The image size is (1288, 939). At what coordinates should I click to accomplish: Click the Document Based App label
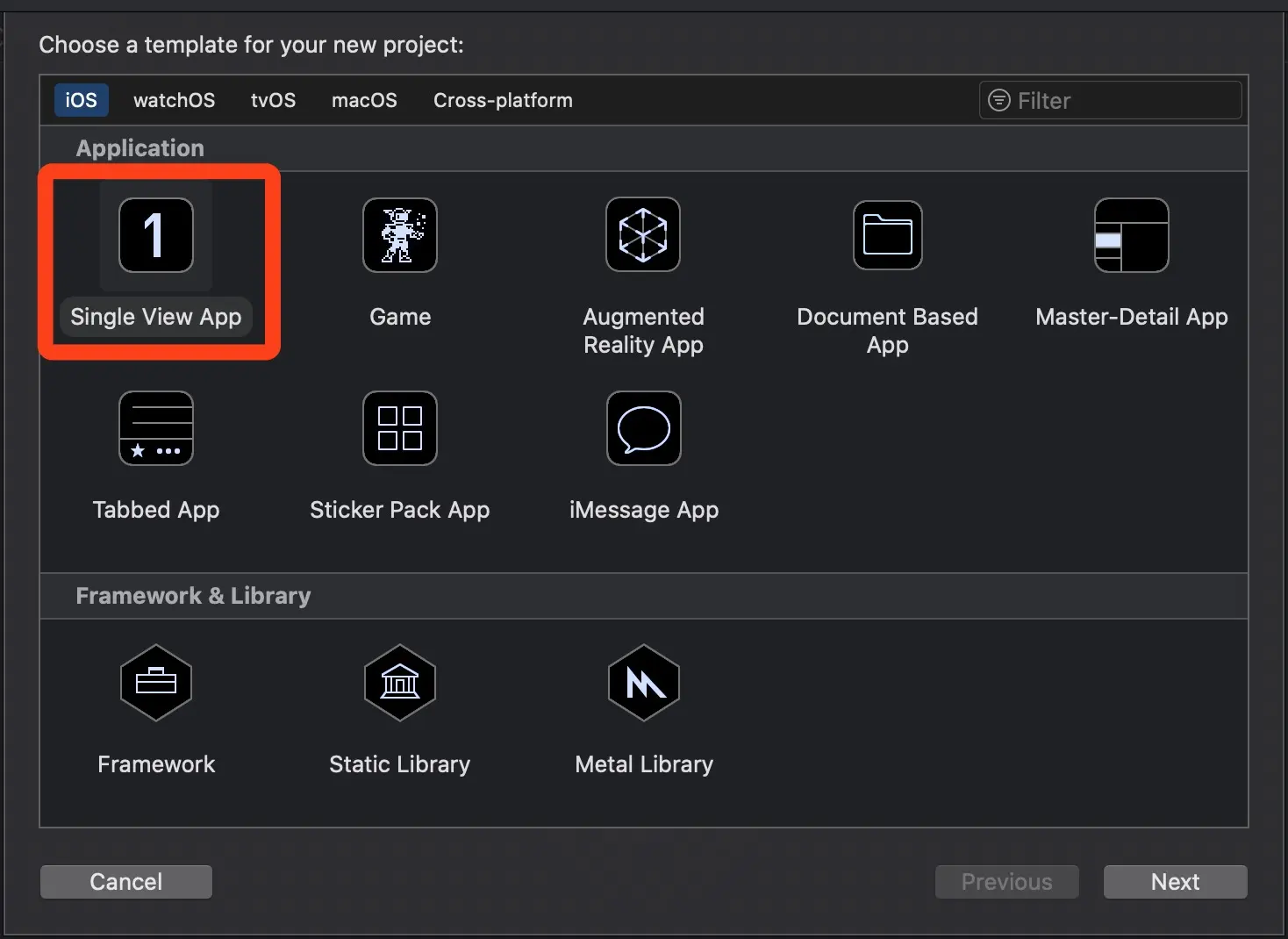click(x=887, y=331)
